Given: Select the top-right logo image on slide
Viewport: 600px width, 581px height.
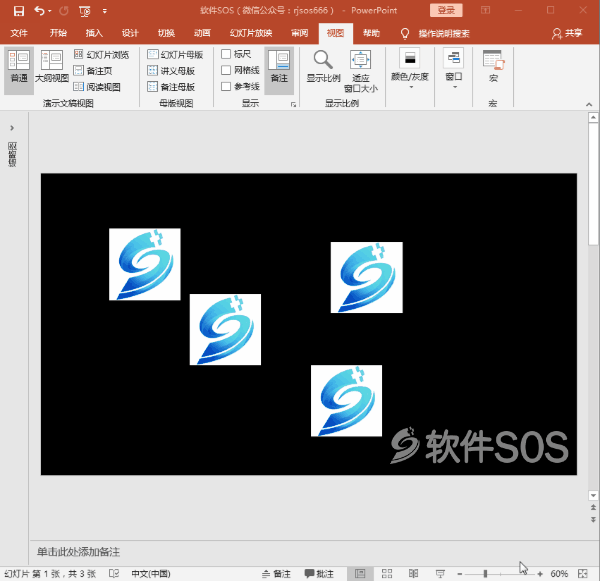Looking at the screenshot, I should [x=367, y=277].
